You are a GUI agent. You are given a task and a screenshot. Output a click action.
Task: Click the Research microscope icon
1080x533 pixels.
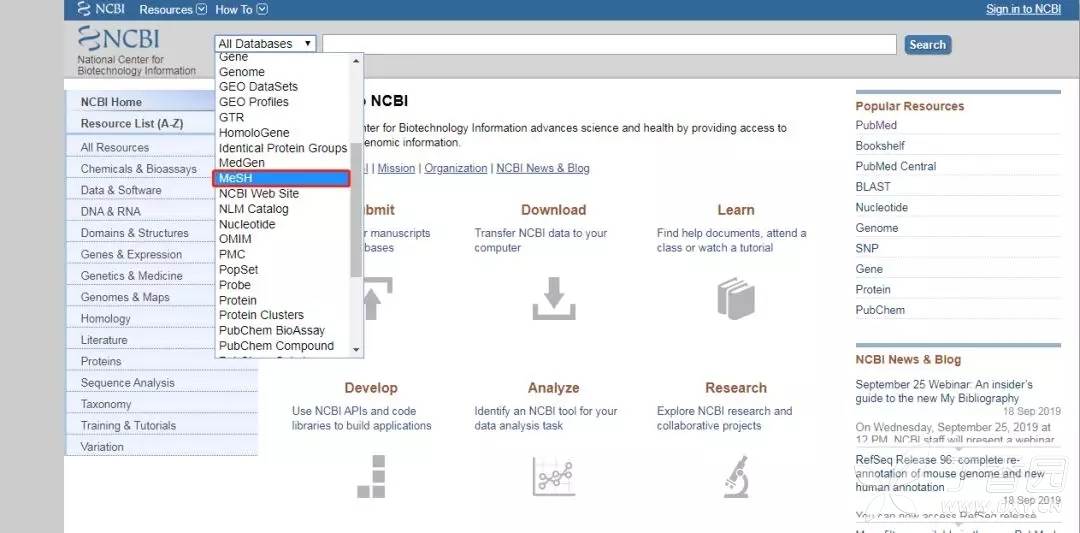point(736,477)
